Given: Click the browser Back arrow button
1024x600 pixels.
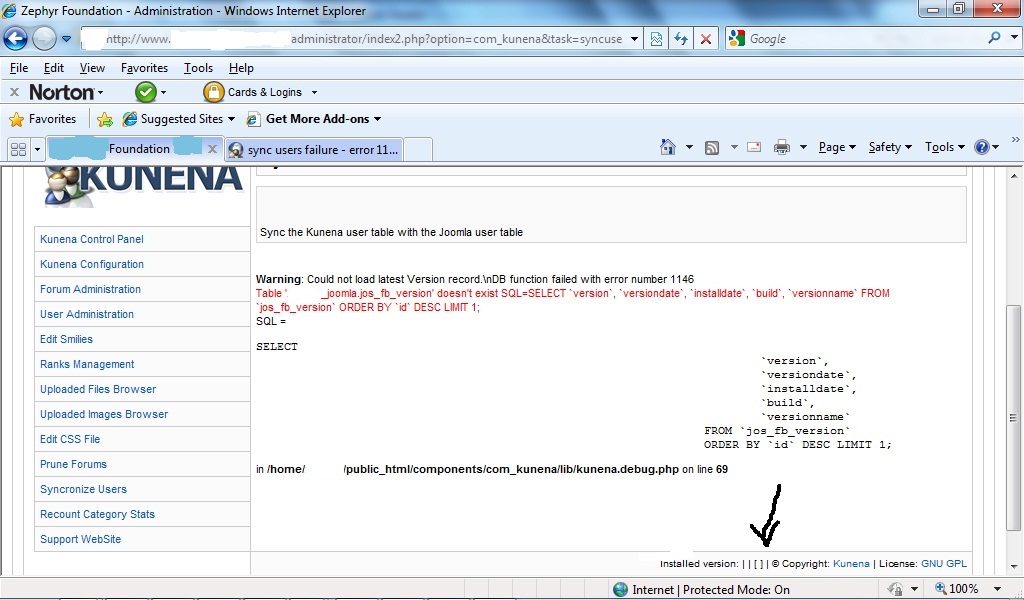Looking at the screenshot, I should [16, 39].
